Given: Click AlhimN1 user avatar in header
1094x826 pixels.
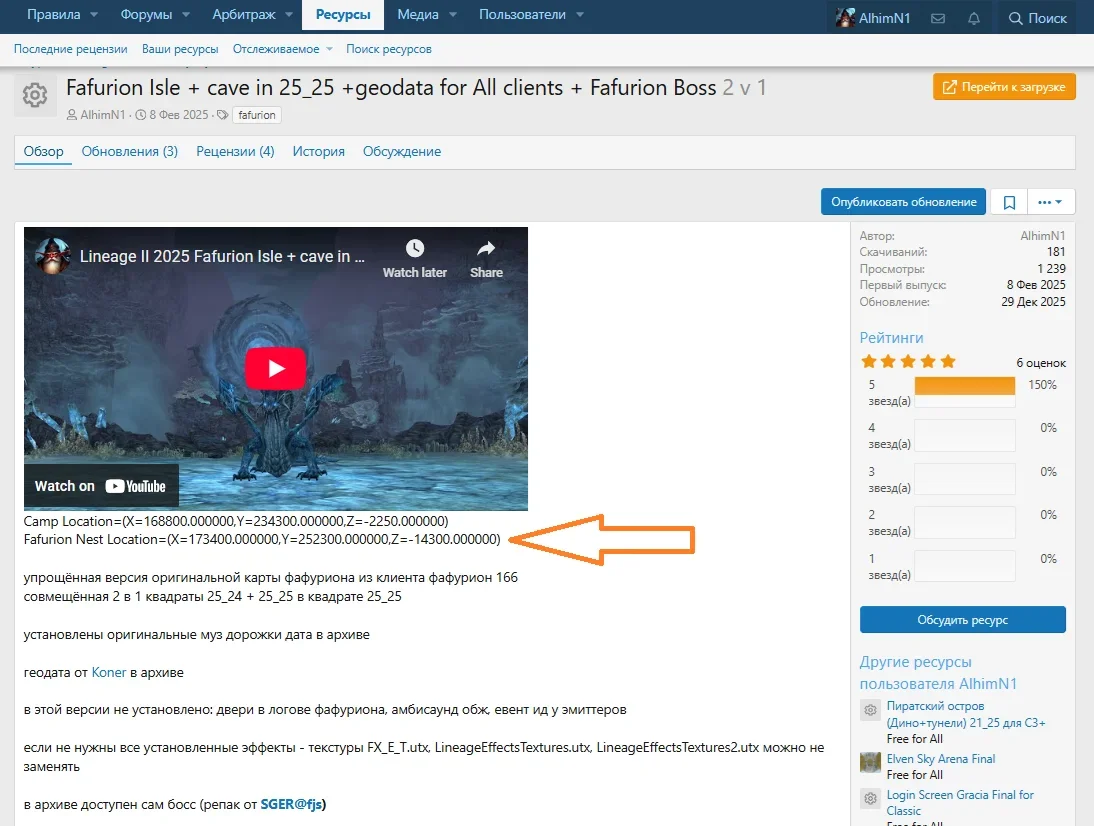Looking at the screenshot, I should [846, 17].
